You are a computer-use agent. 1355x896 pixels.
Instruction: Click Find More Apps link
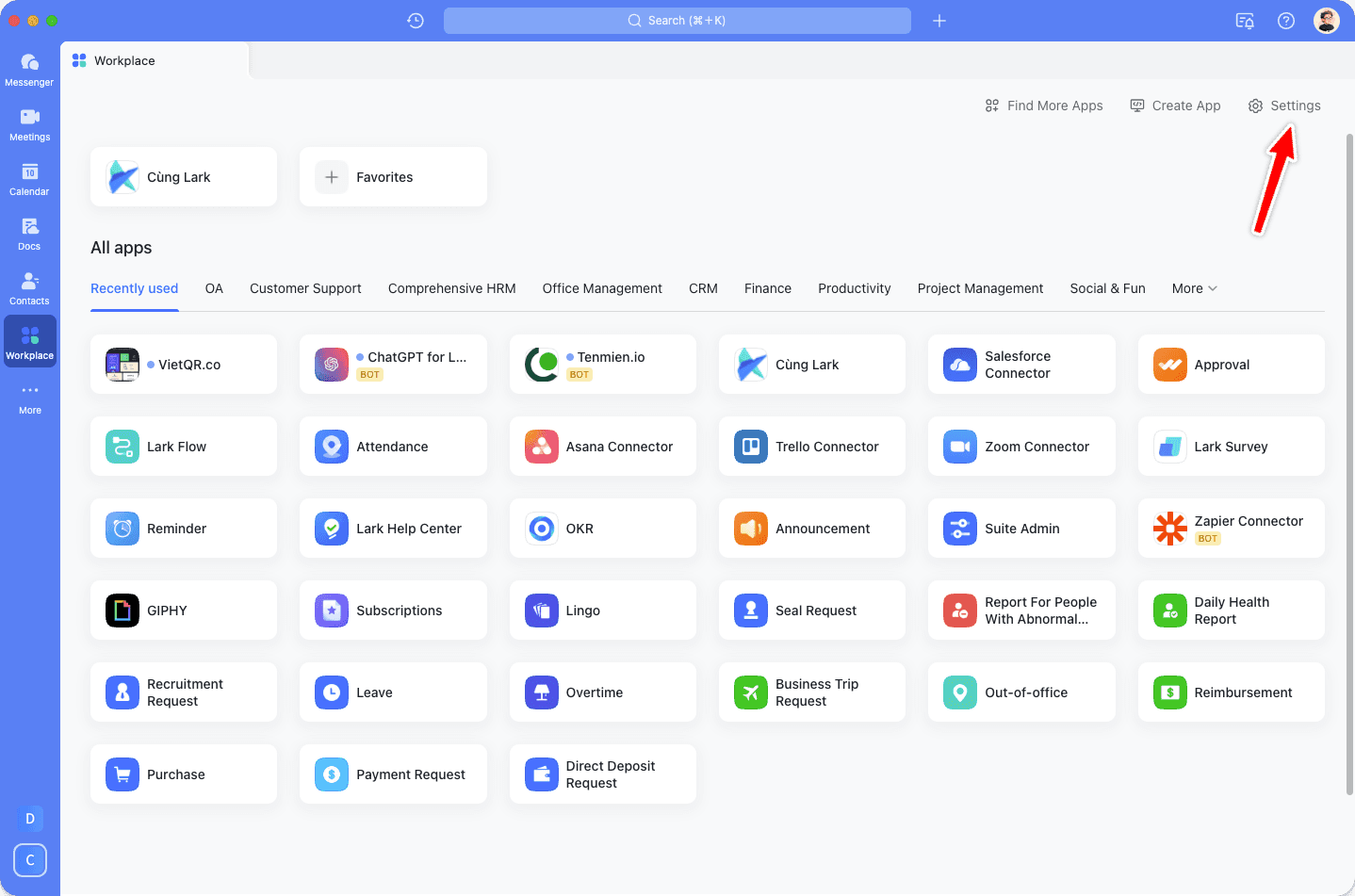pos(1044,106)
